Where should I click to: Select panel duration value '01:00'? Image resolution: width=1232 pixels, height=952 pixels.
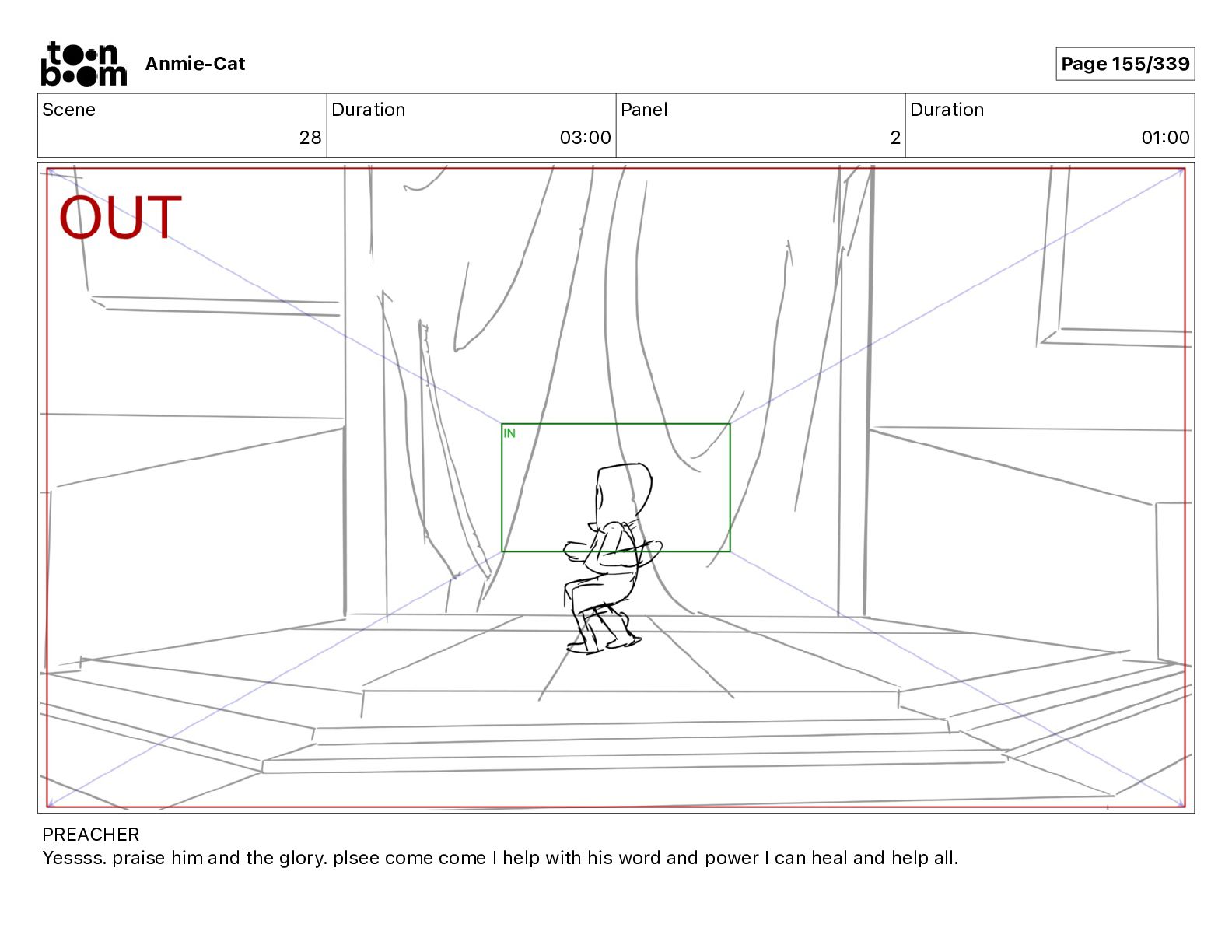pos(1165,138)
